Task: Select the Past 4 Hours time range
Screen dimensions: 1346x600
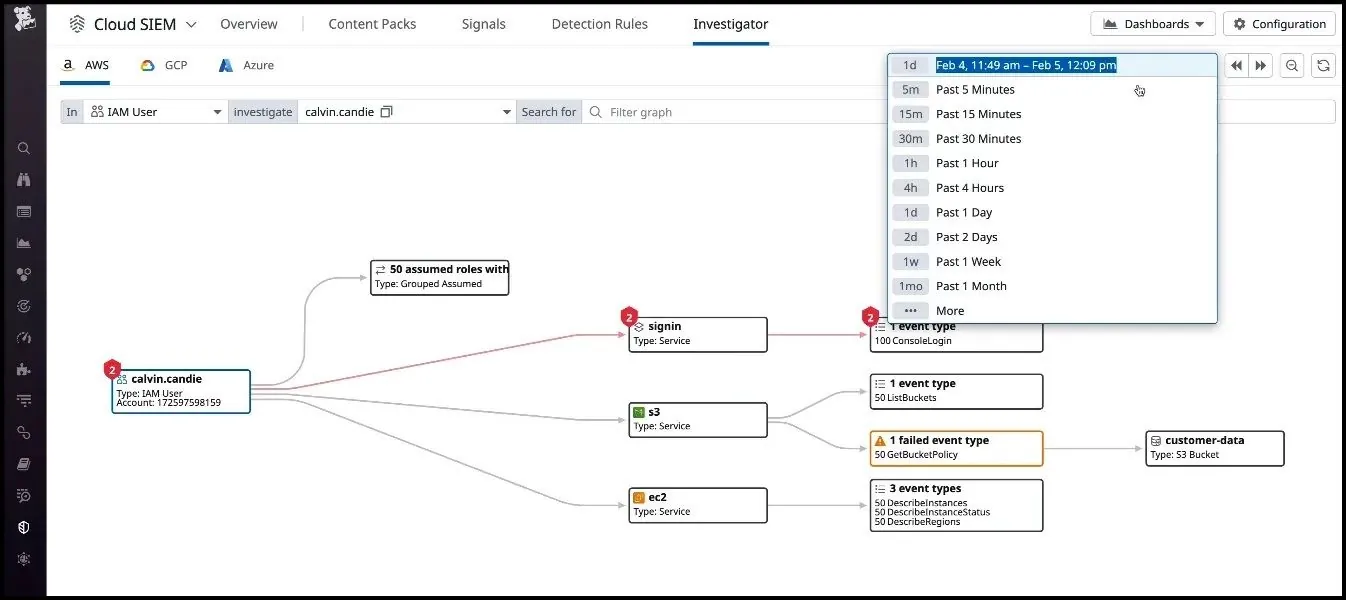Action: [1052, 188]
